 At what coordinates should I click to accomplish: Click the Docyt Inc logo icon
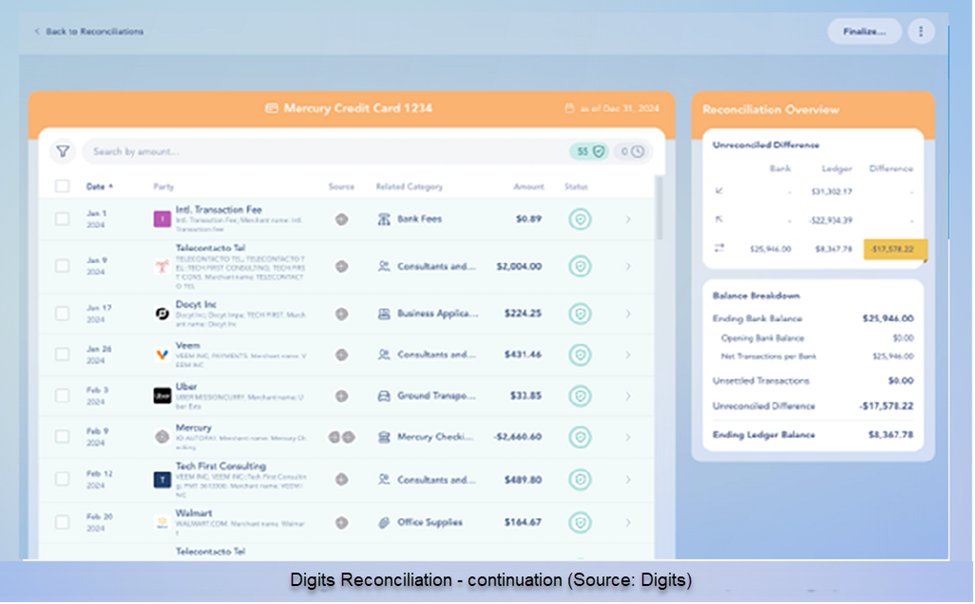(x=162, y=314)
